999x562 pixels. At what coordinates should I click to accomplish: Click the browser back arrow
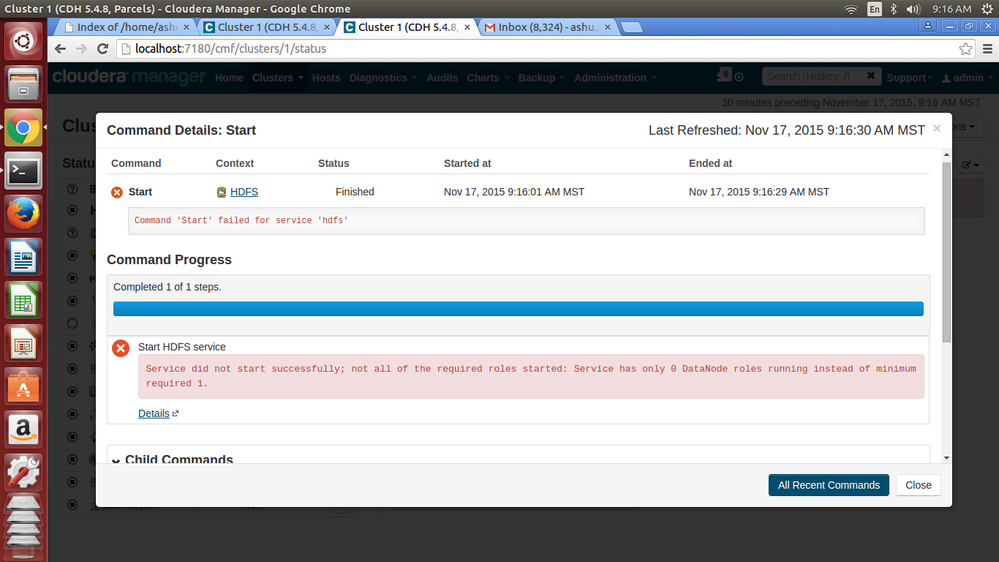[x=60, y=49]
